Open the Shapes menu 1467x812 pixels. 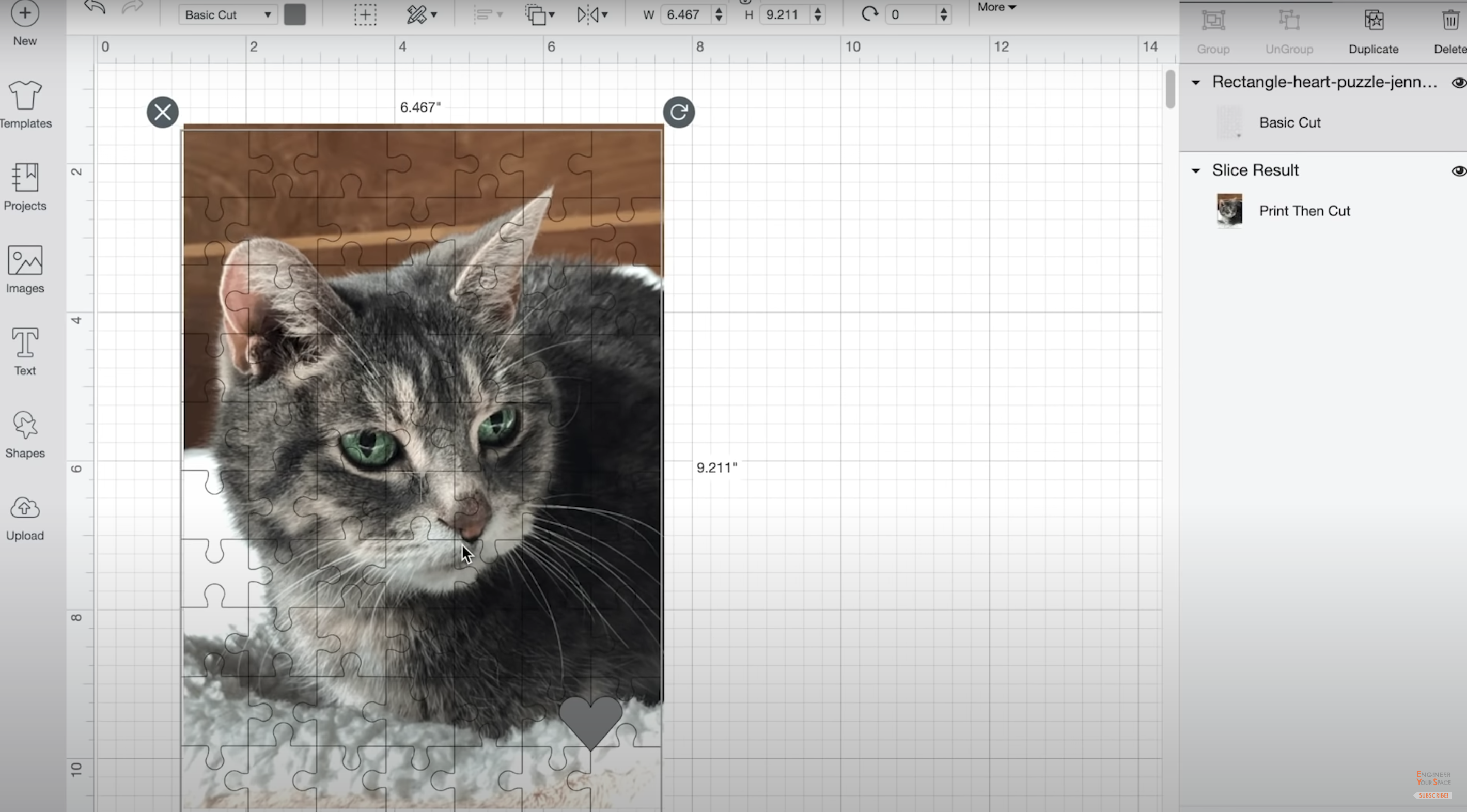[x=25, y=426]
